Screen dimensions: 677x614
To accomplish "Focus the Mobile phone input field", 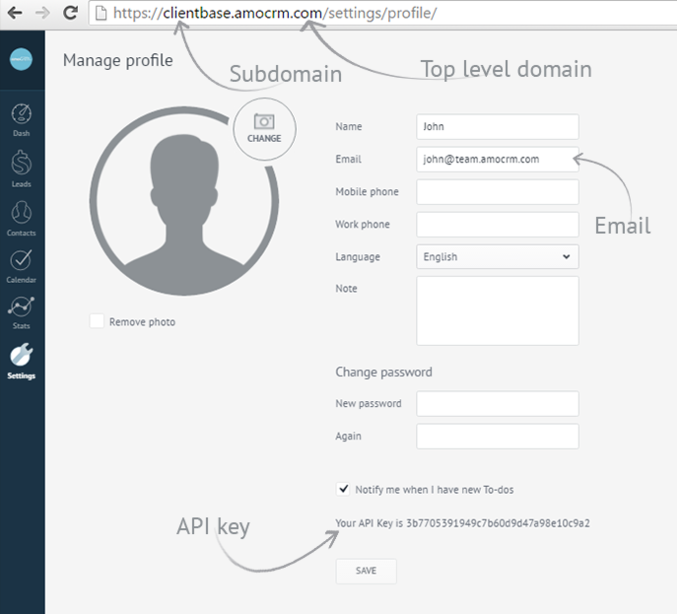I will coord(497,192).
